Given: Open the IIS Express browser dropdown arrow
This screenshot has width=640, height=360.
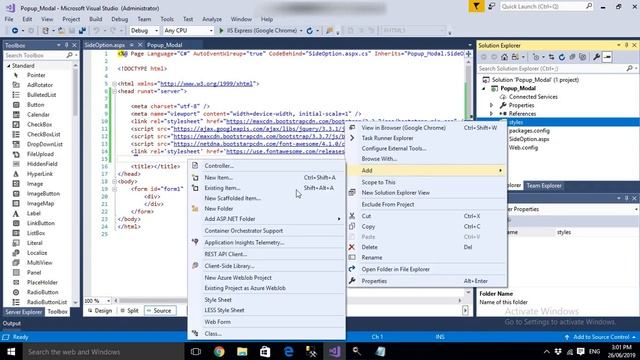Looking at the screenshot, I should pyautogui.click(x=301, y=31).
